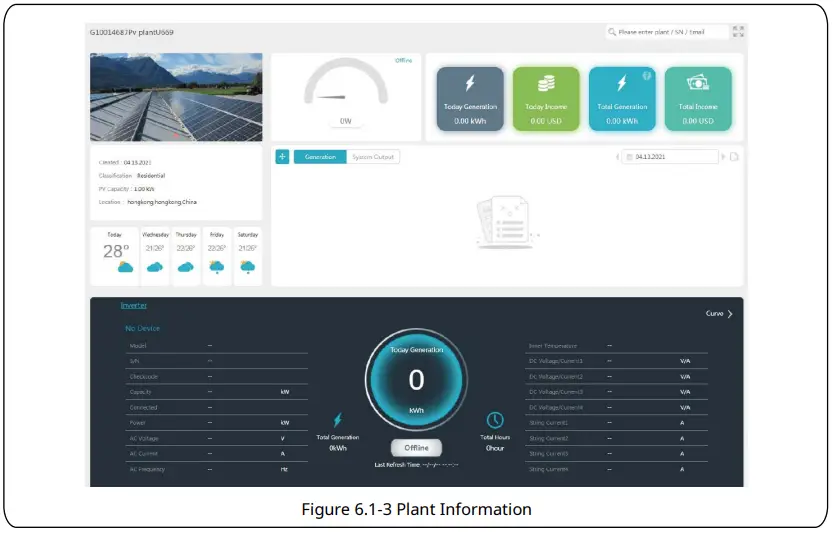Click the Offline status button
Viewport: 834px width, 533px height.
click(x=416, y=448)
